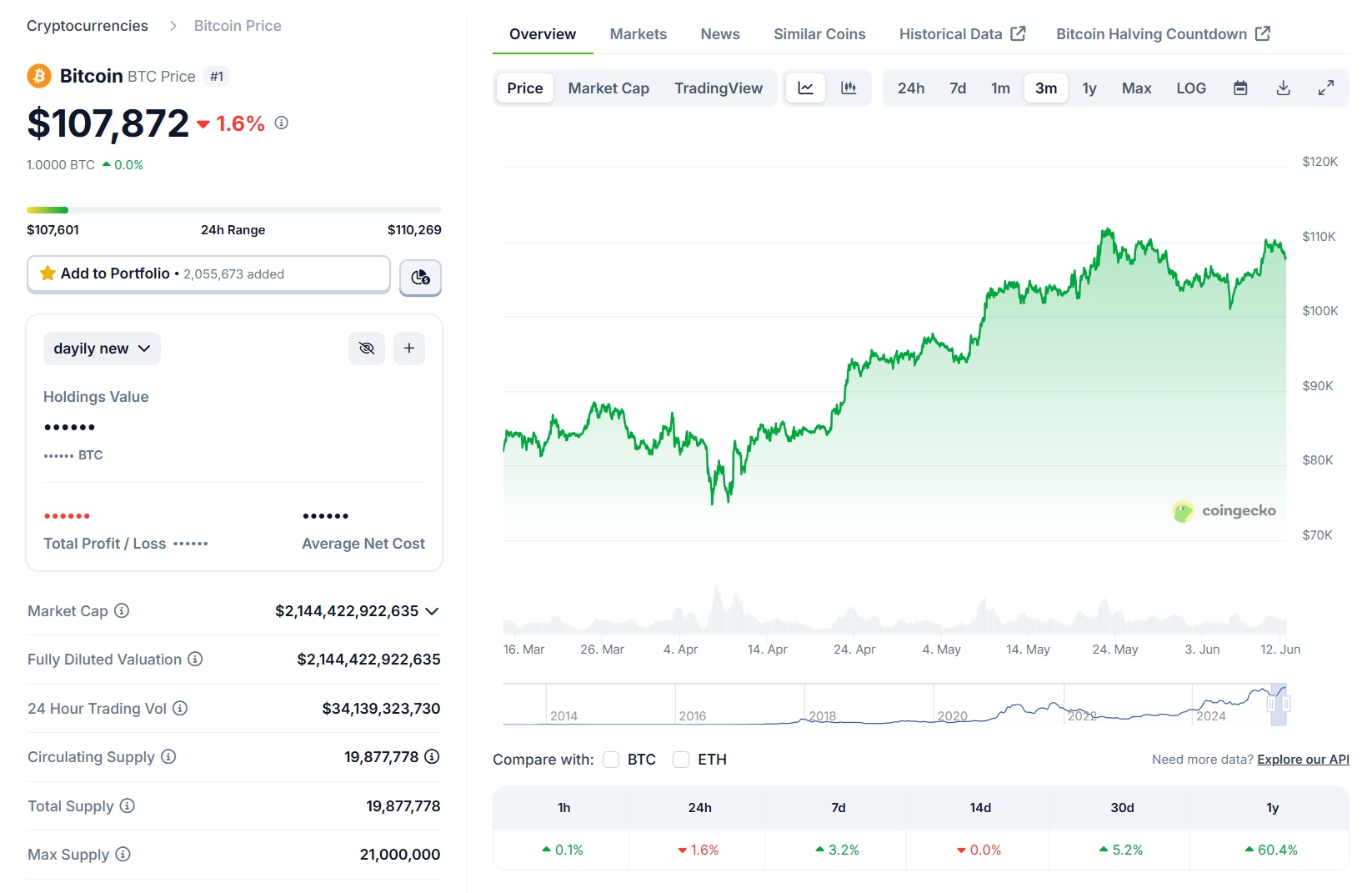This screenshot has height=893, width=1372.
Task: Open Historical Data external link
Action: coord(962,33)
